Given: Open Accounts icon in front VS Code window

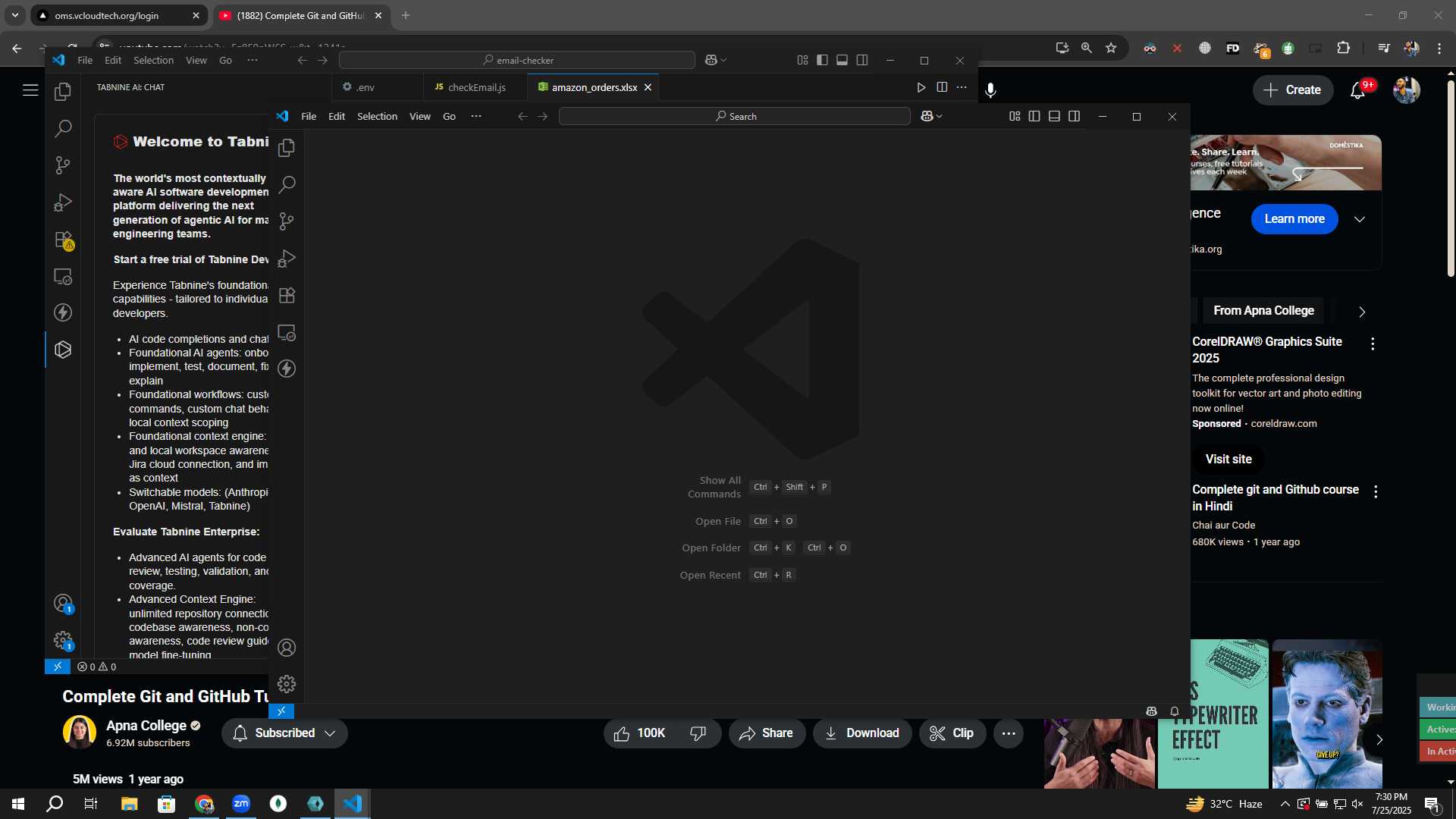Looking at the screenshot, I should pyautogui.click(x=287, y=648).
